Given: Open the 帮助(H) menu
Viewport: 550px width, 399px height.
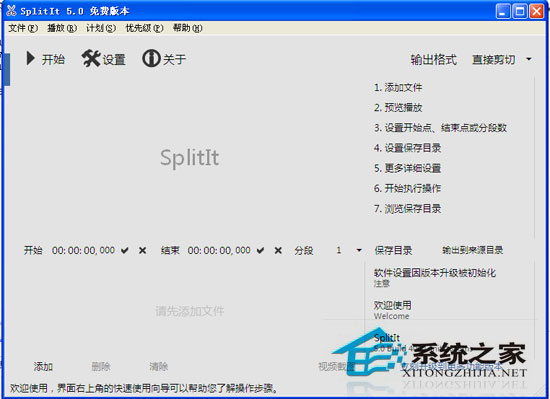Looking at the screenshot, I should [x=188, y=28].
